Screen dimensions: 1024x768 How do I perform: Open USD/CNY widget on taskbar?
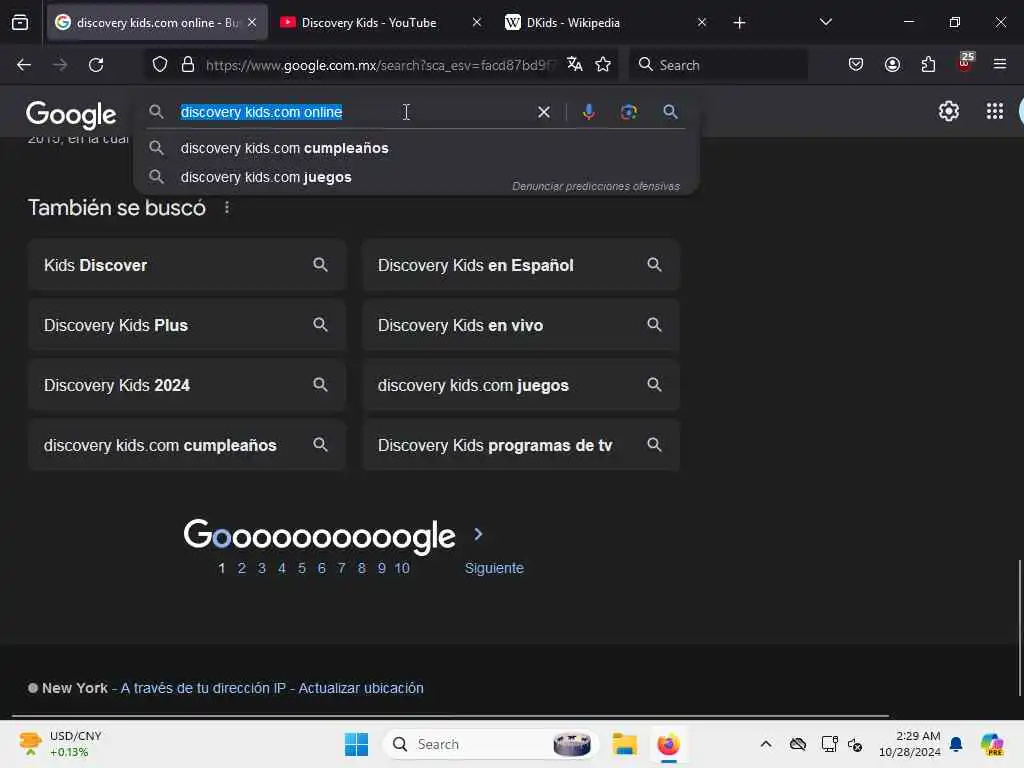click(x=61, y=744)
